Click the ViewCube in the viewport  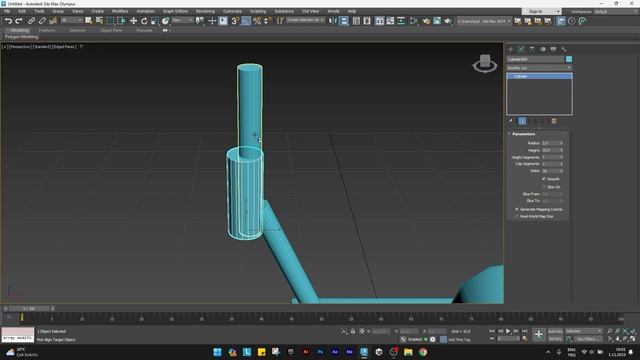485,63
